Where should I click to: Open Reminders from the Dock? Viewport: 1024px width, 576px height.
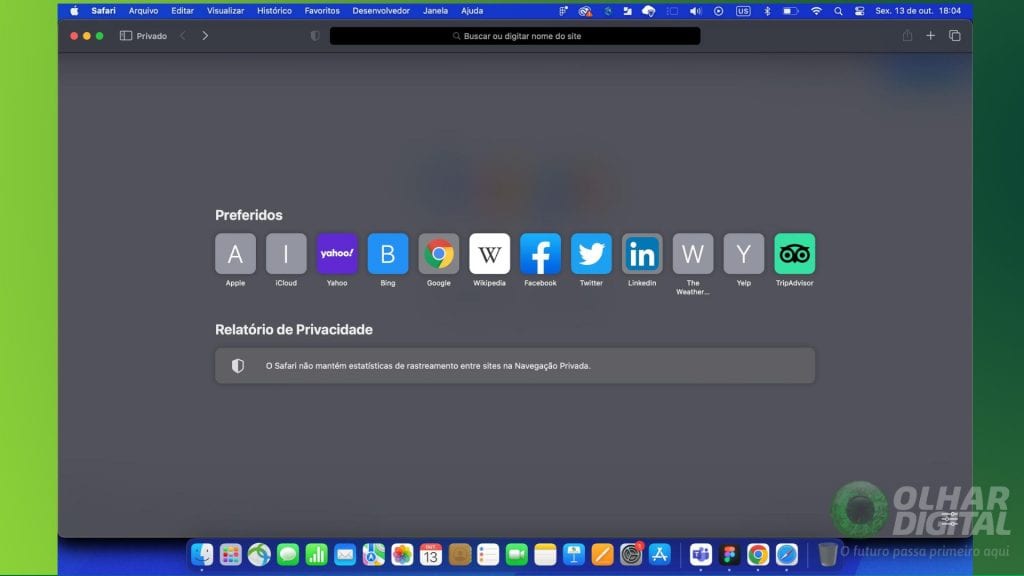tap(488, 554)
